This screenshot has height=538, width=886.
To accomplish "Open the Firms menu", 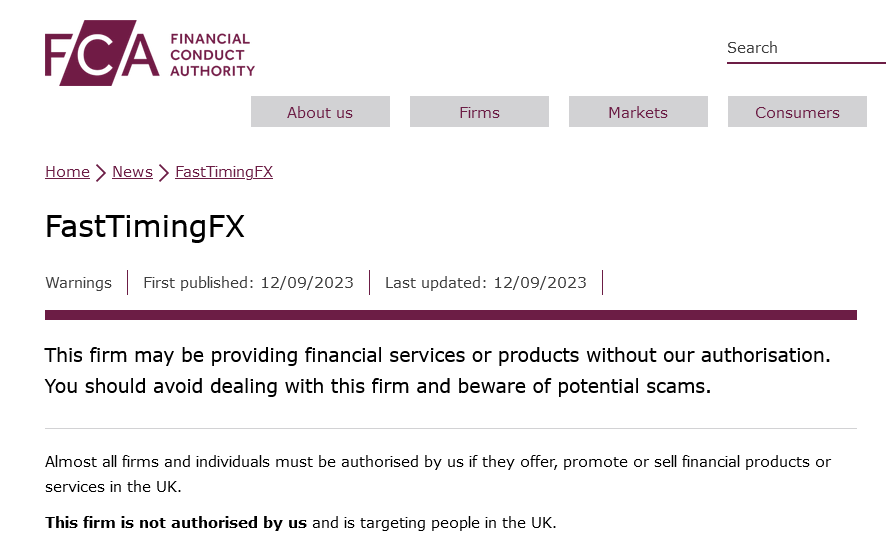I will (479, 112).
